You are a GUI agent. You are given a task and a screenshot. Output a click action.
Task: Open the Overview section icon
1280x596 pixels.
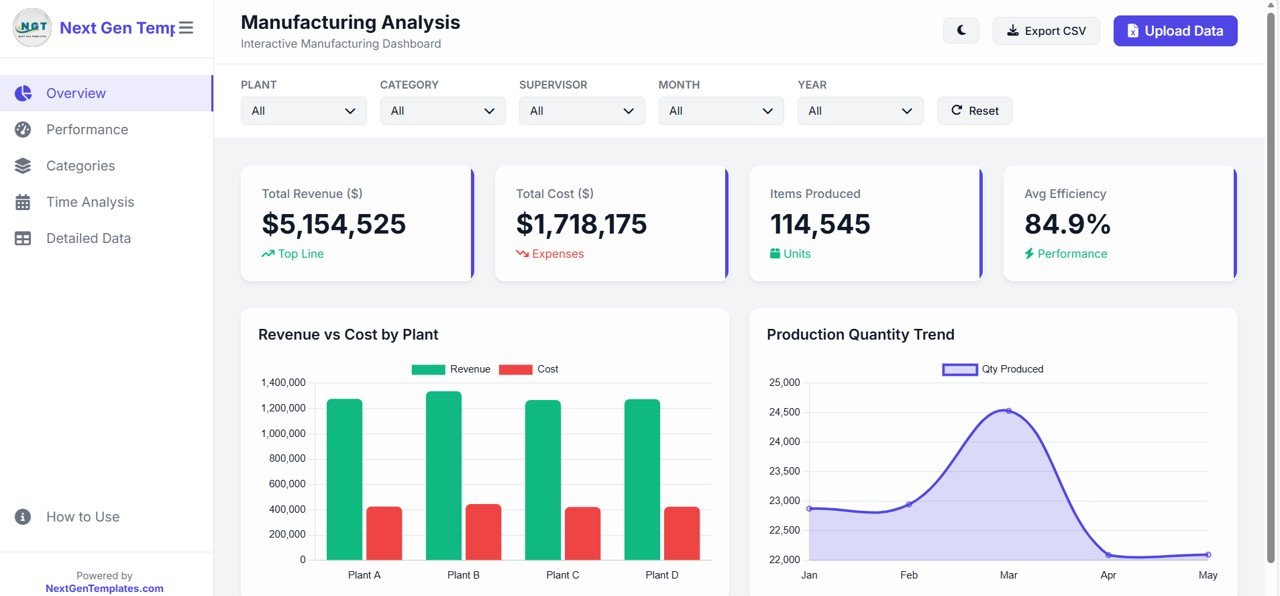click(x=23, y=92)
